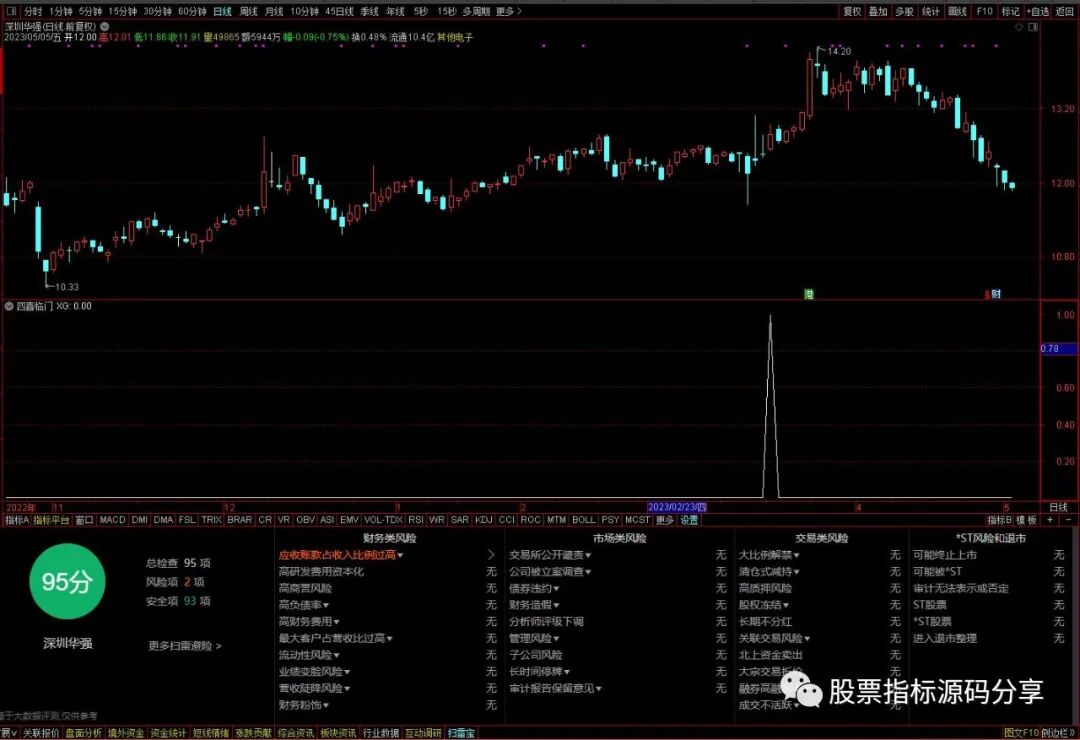Click 其他电子 sector label

(x=455, y=37)
